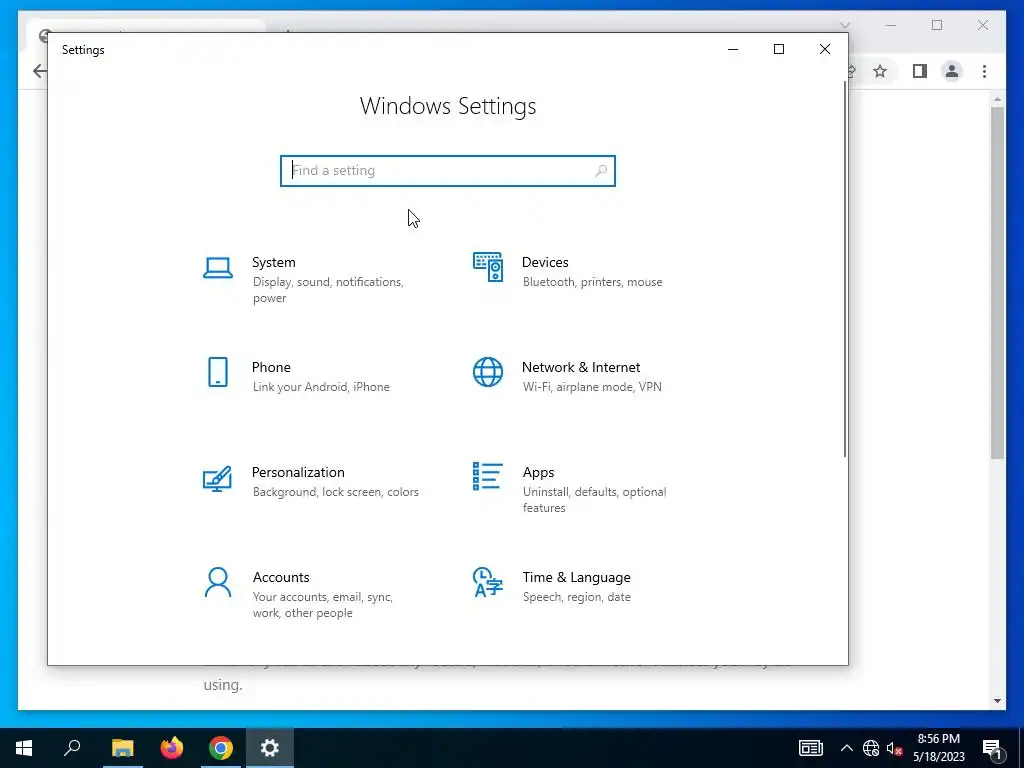Click 'Background, lock screen, colors' description

pos(336,492)
